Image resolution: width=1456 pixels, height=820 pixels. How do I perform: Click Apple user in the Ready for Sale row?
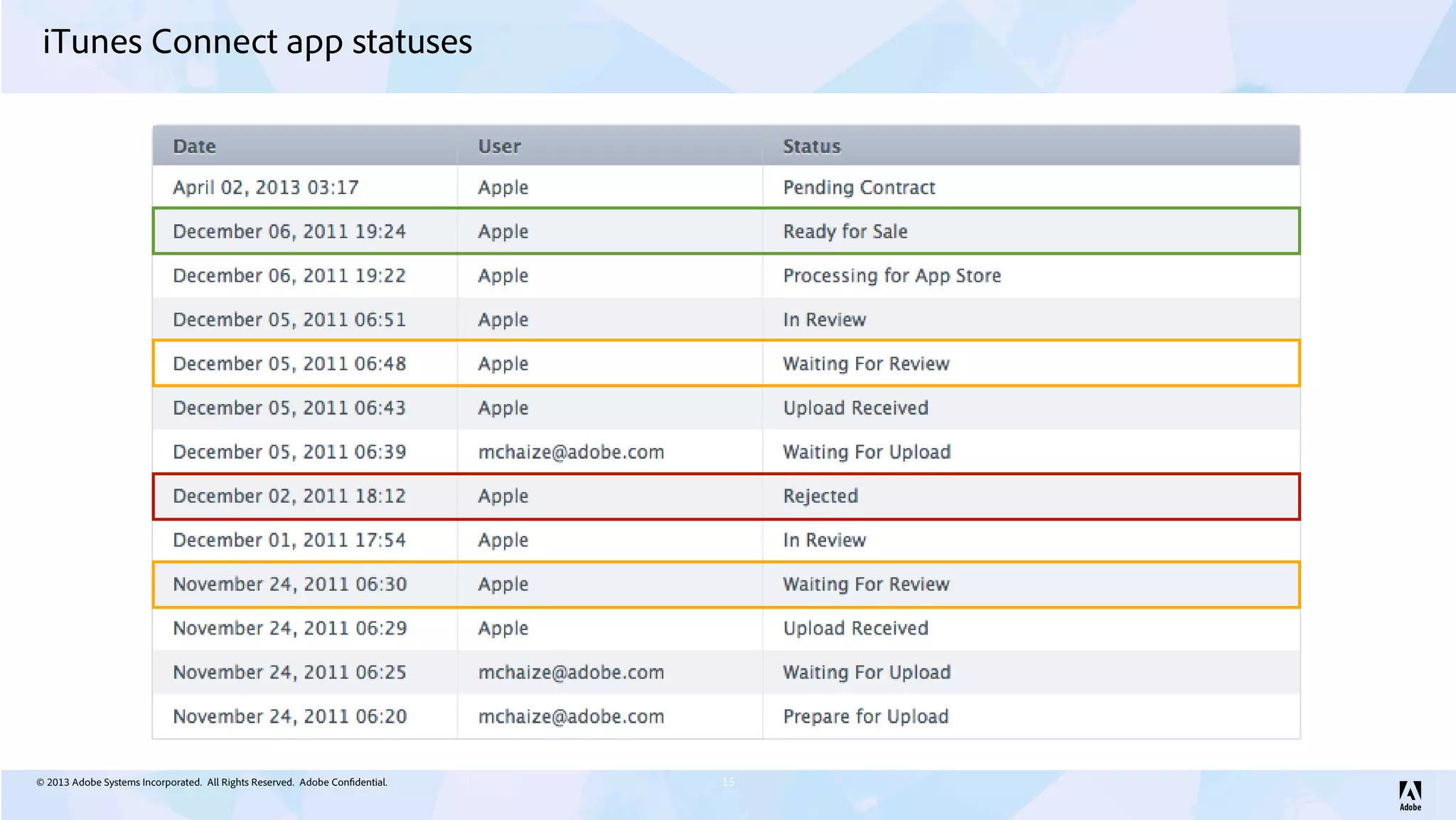[503, 232]
